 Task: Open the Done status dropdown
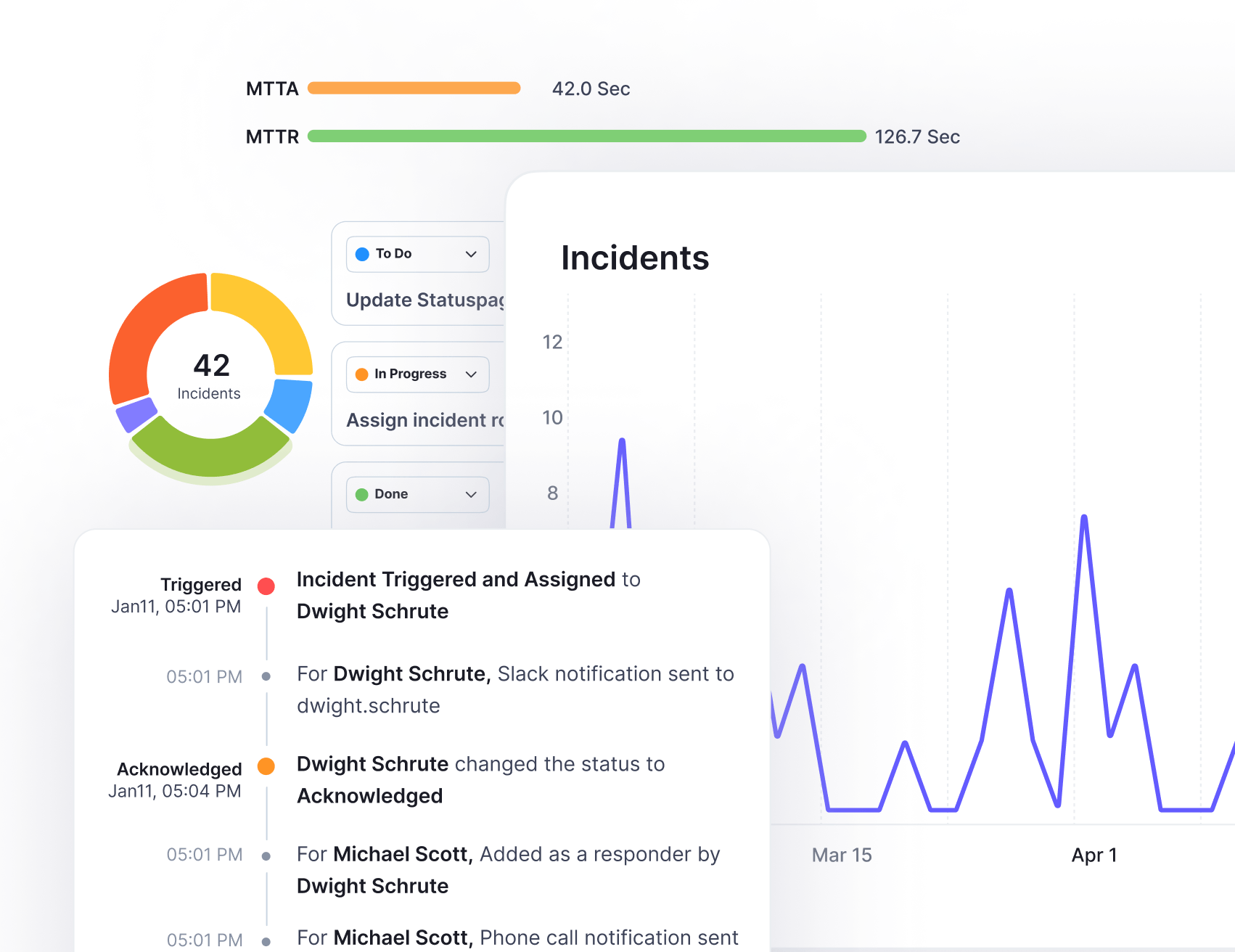[x=470, y=495]
